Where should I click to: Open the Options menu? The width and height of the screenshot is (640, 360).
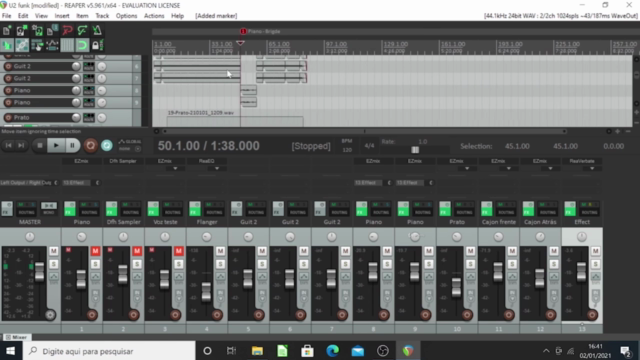(126, 16)
